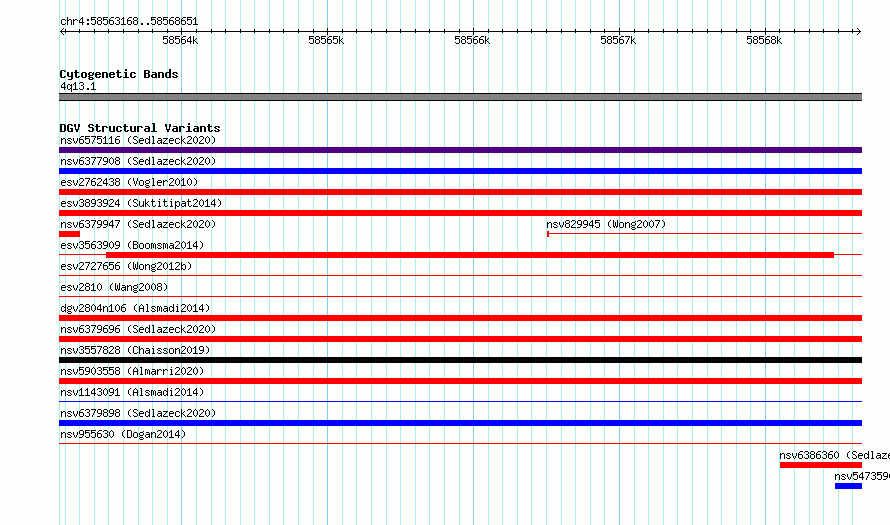
Task: Open nsv955630 (Dogan2014) variant label
Action: [x=123, y=434]
